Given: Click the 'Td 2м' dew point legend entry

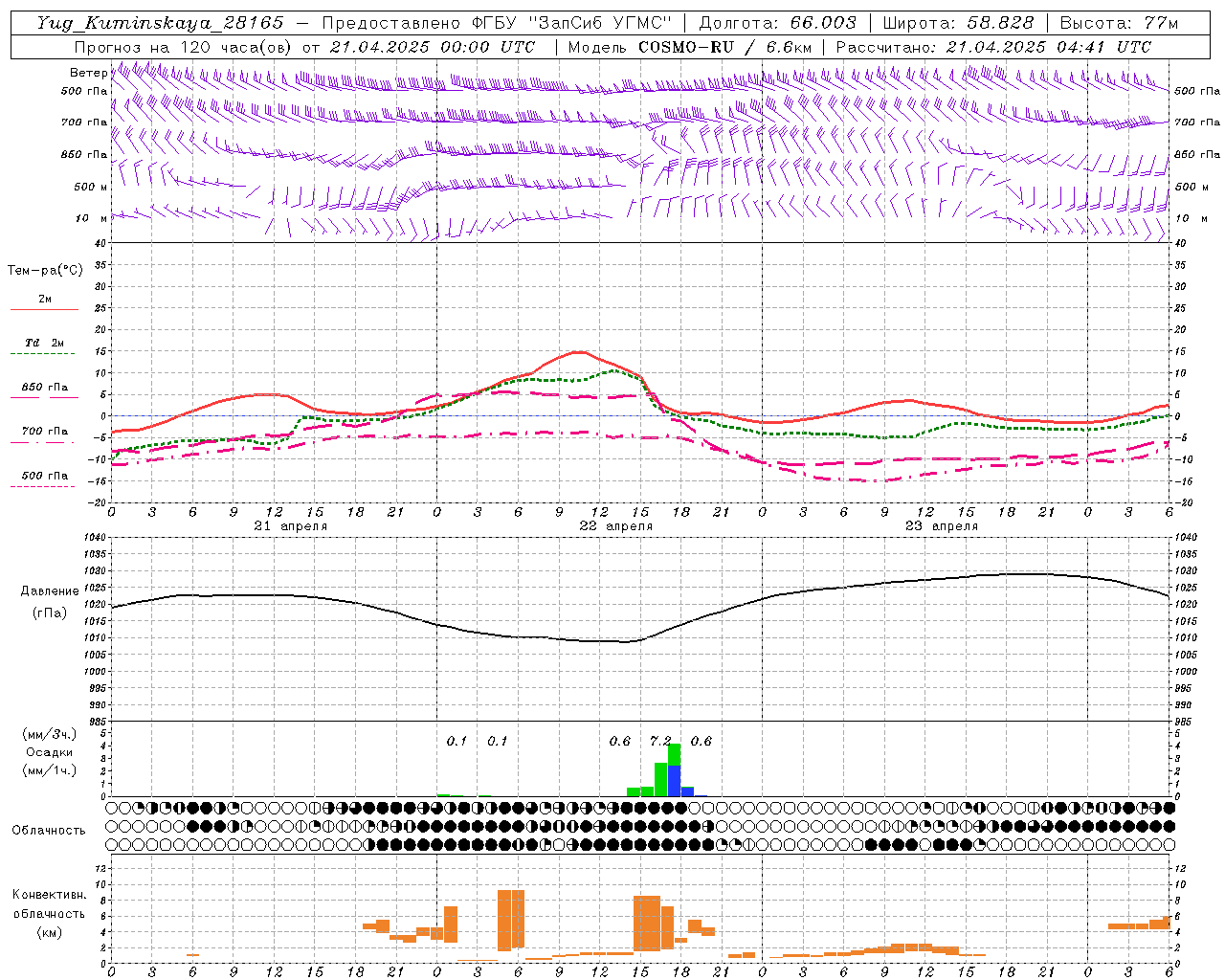Looking at the screenshot, I should pyautogui.click(x=44, y=344).
